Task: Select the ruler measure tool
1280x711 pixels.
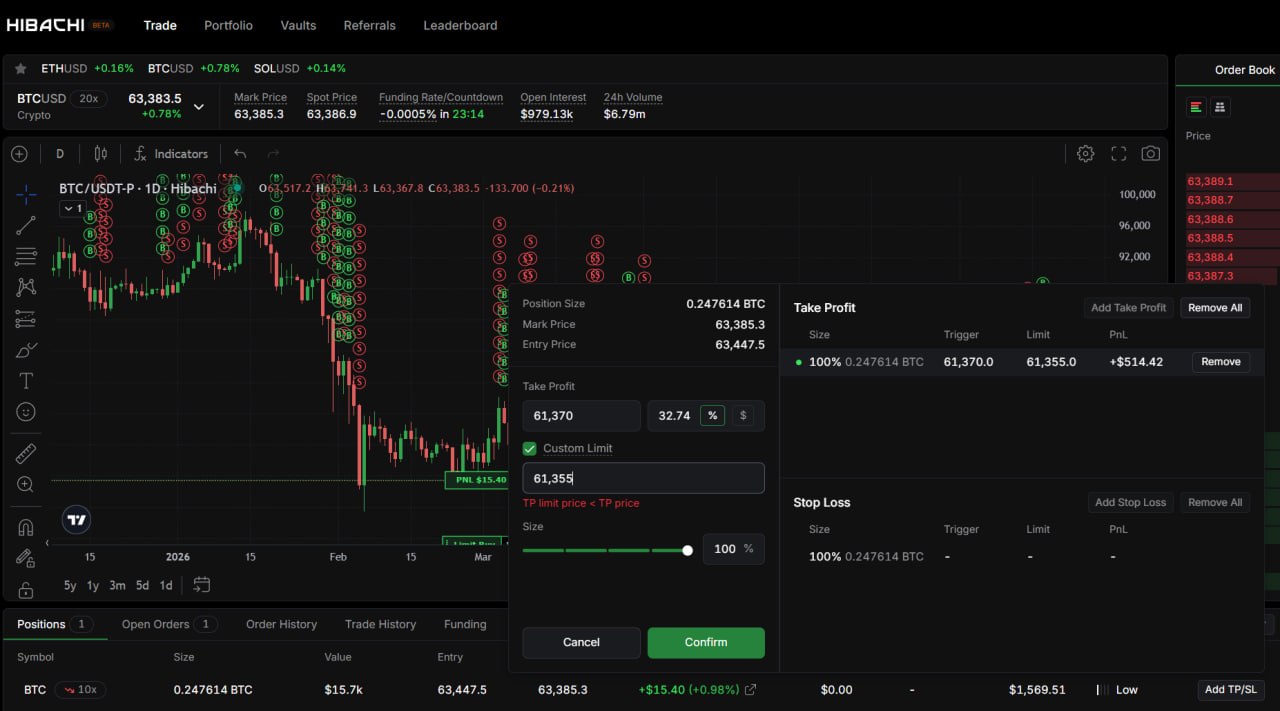Action: click(26, 453)
